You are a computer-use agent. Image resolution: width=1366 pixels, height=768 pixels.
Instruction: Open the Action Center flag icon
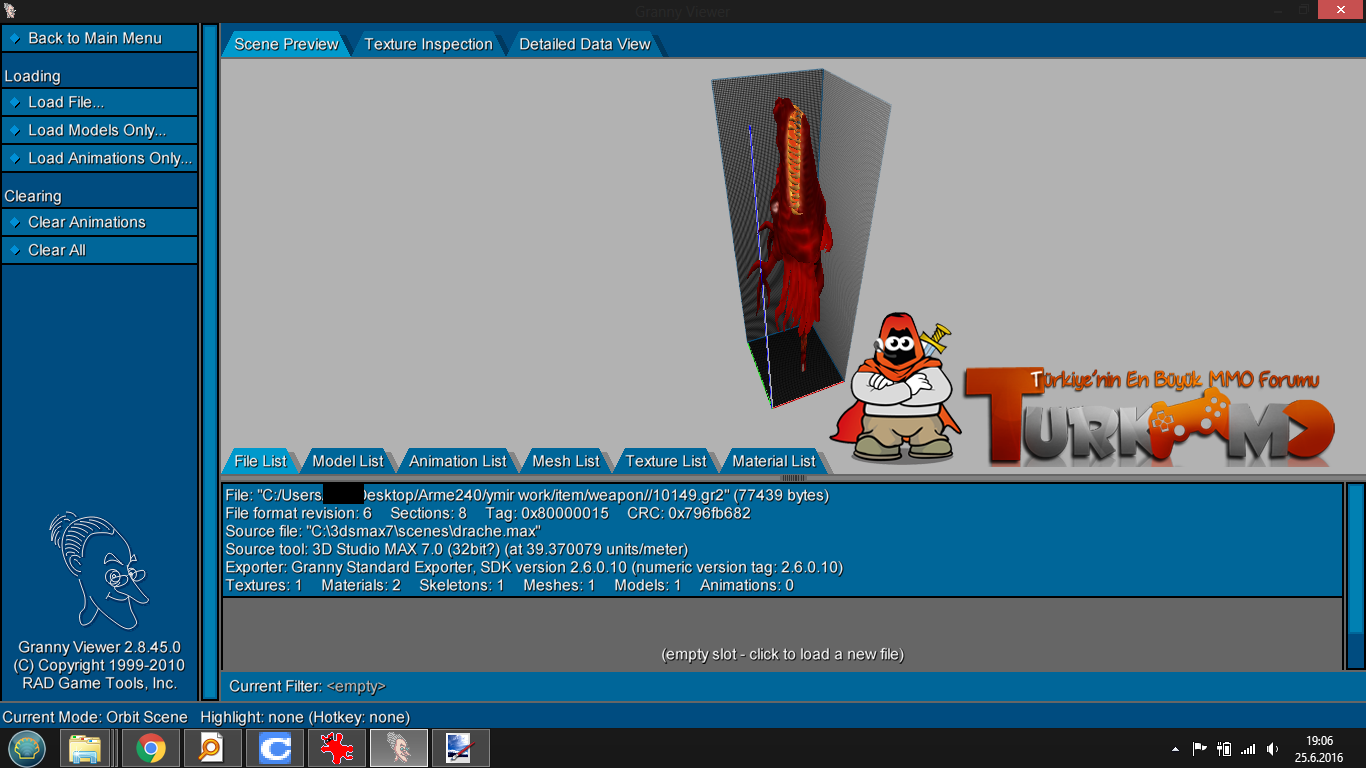coord(1200,748)
